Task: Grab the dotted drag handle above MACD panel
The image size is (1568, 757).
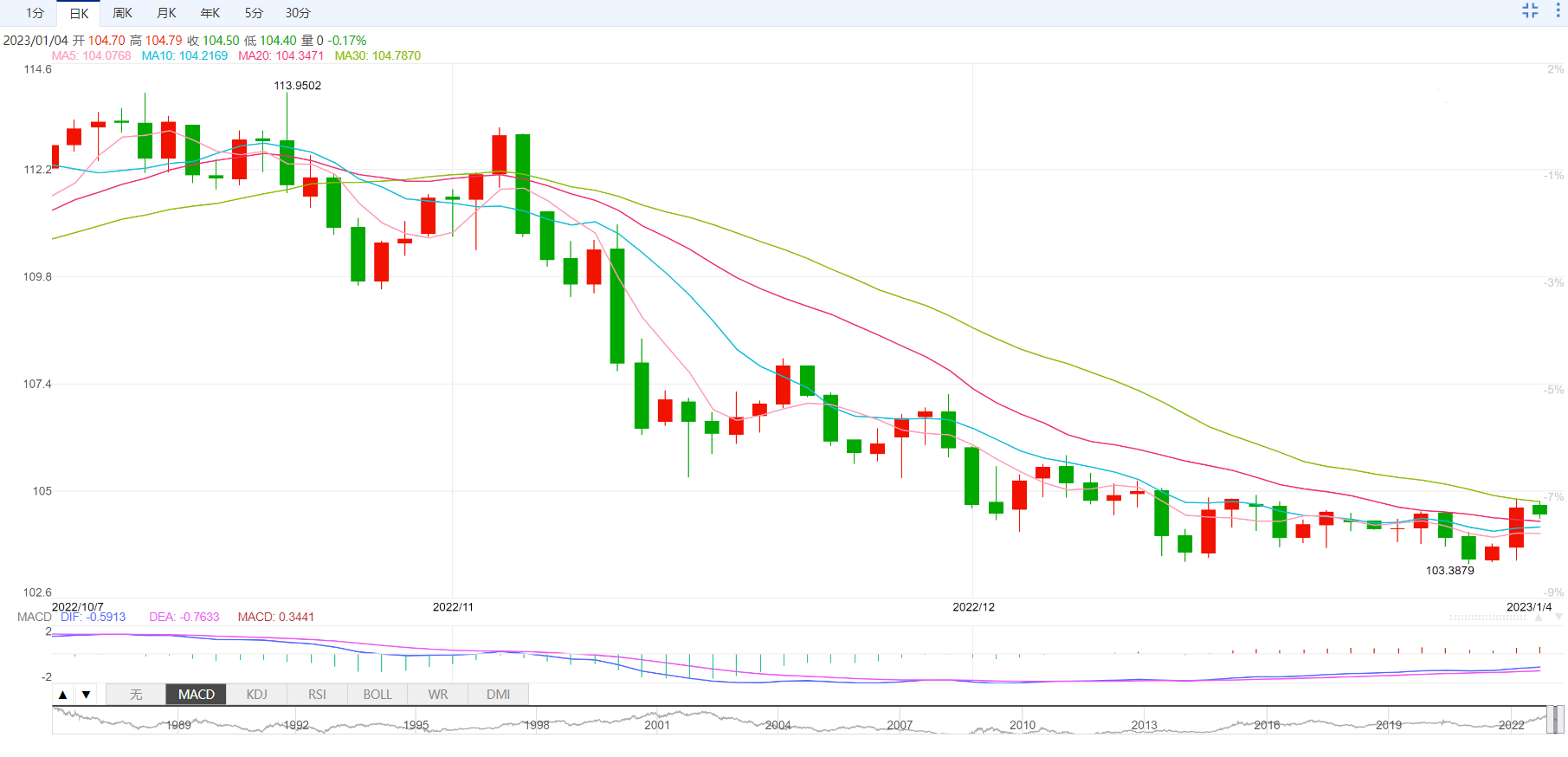Action: 1487,618
